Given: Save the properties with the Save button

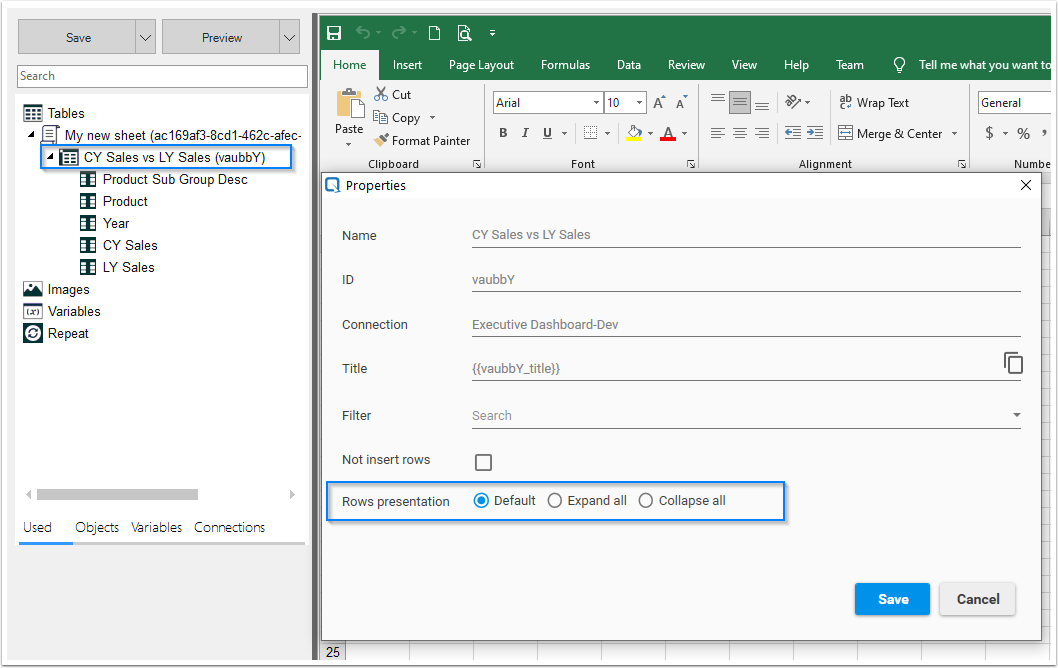Looking at the screenshot, I should pyautogui.click(x=892, y=599).
